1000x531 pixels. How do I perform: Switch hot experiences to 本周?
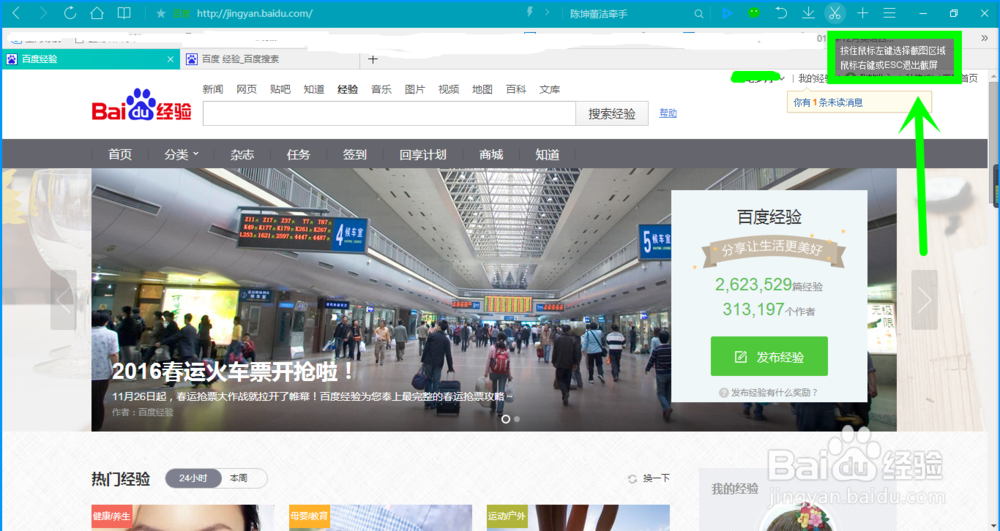(x=239, y=478)
